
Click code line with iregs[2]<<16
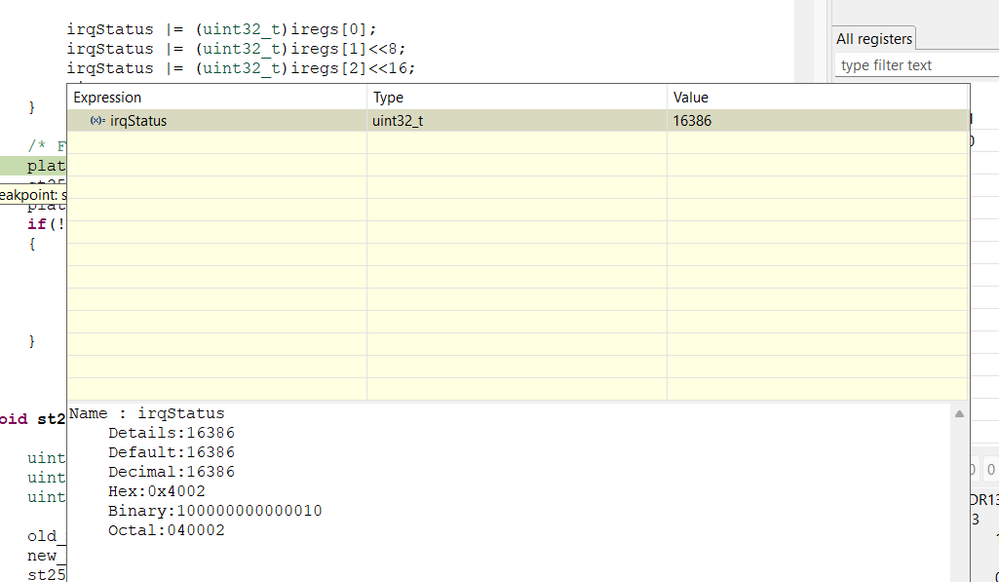[x=241, y=68]
